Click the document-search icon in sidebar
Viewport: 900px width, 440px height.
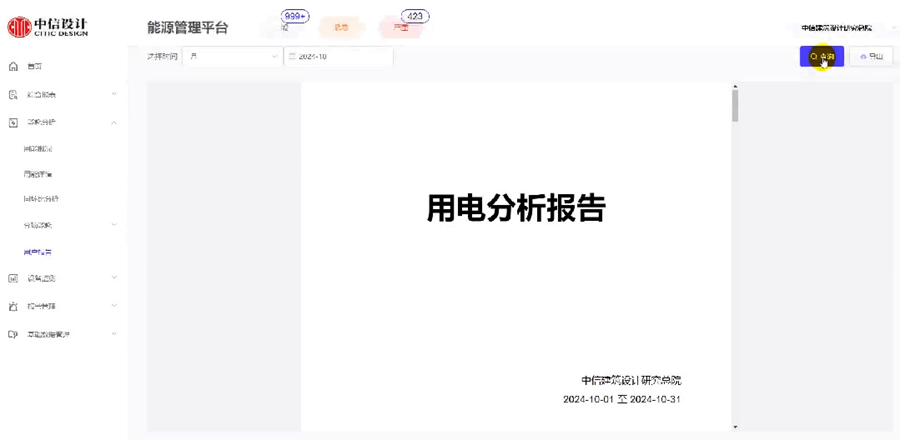tap(14, 94)
